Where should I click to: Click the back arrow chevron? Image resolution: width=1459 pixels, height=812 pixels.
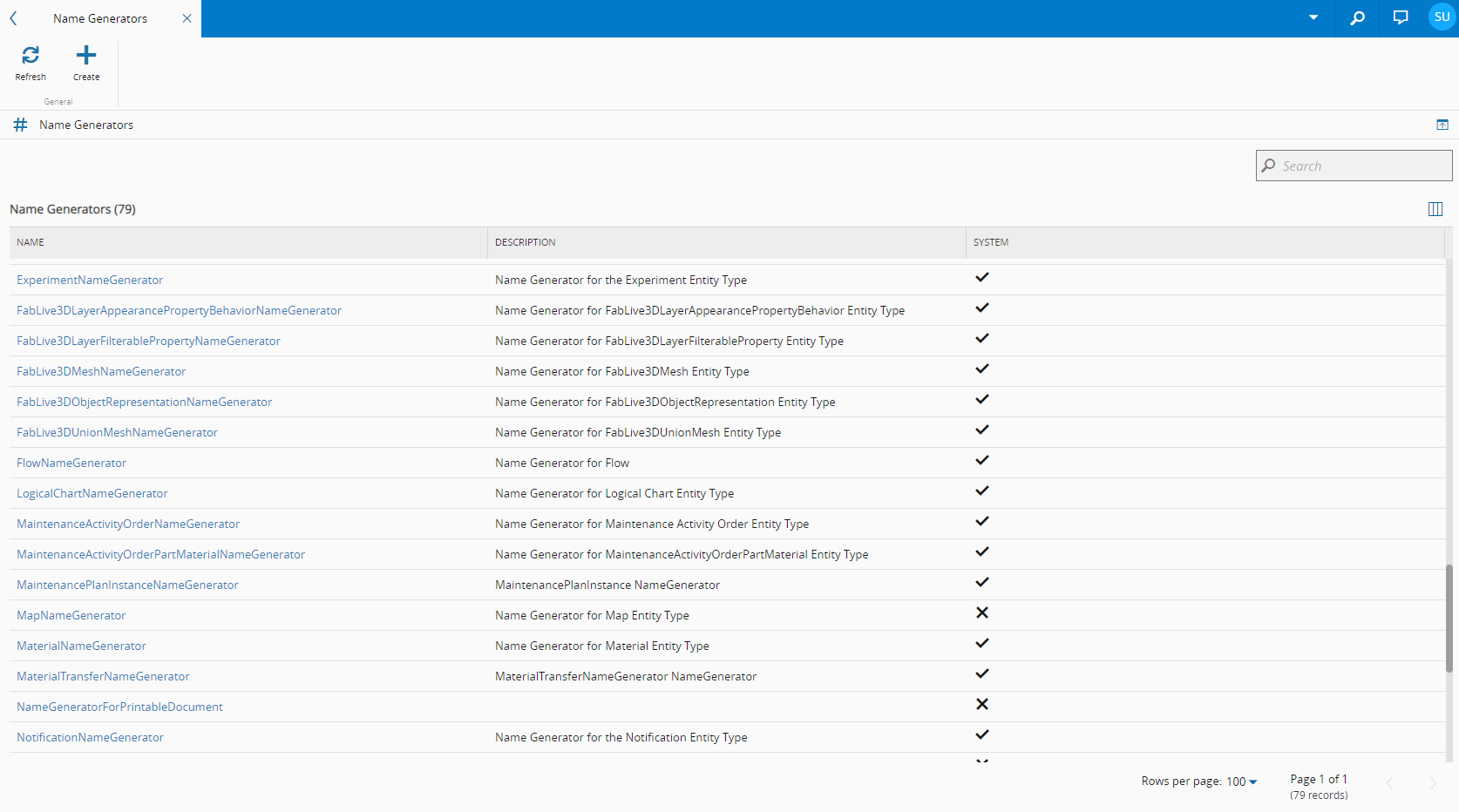coord(14,18)
